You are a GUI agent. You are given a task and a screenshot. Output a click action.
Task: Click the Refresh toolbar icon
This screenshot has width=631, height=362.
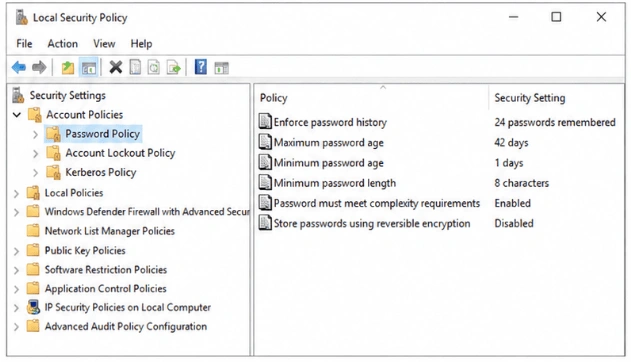click(x=154, y=67)
